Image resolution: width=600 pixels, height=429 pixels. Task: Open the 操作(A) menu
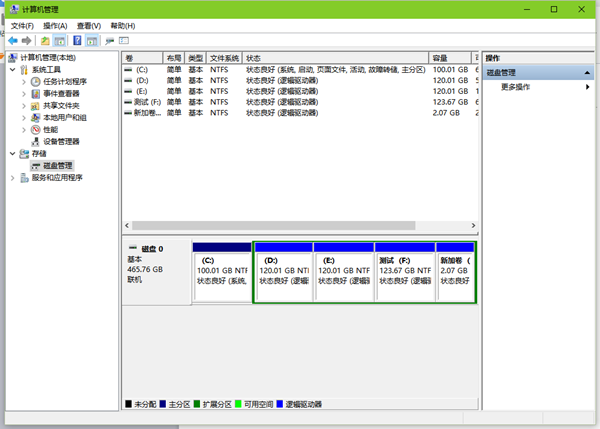(x=55, y=25)
